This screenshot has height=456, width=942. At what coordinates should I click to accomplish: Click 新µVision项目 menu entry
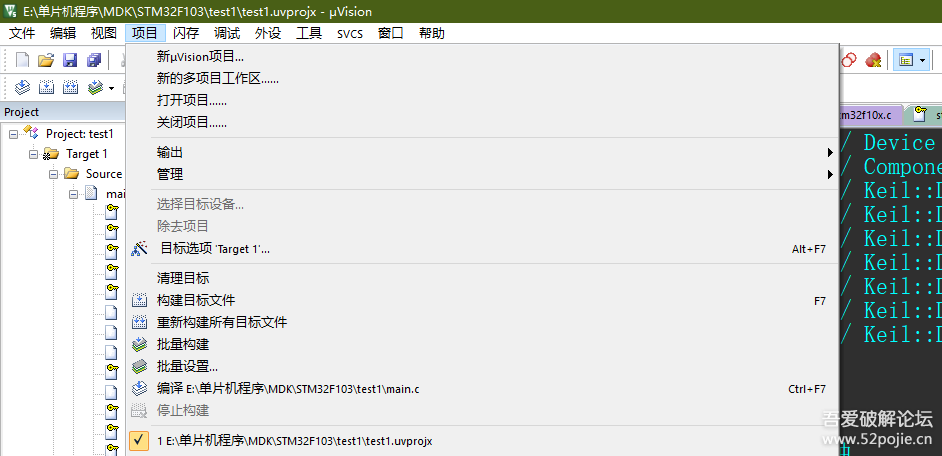(x=482, y=56)
